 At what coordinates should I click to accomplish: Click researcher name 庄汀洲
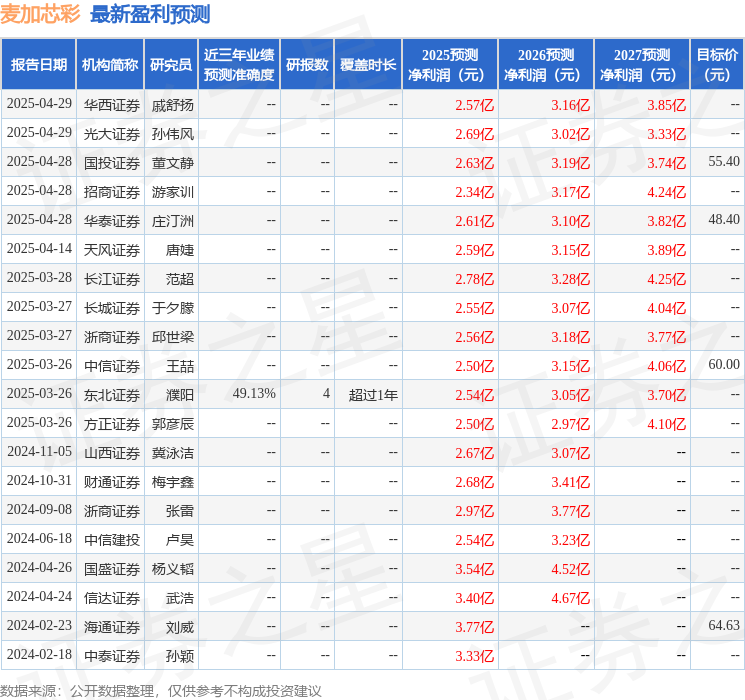[x=173, y=221]
